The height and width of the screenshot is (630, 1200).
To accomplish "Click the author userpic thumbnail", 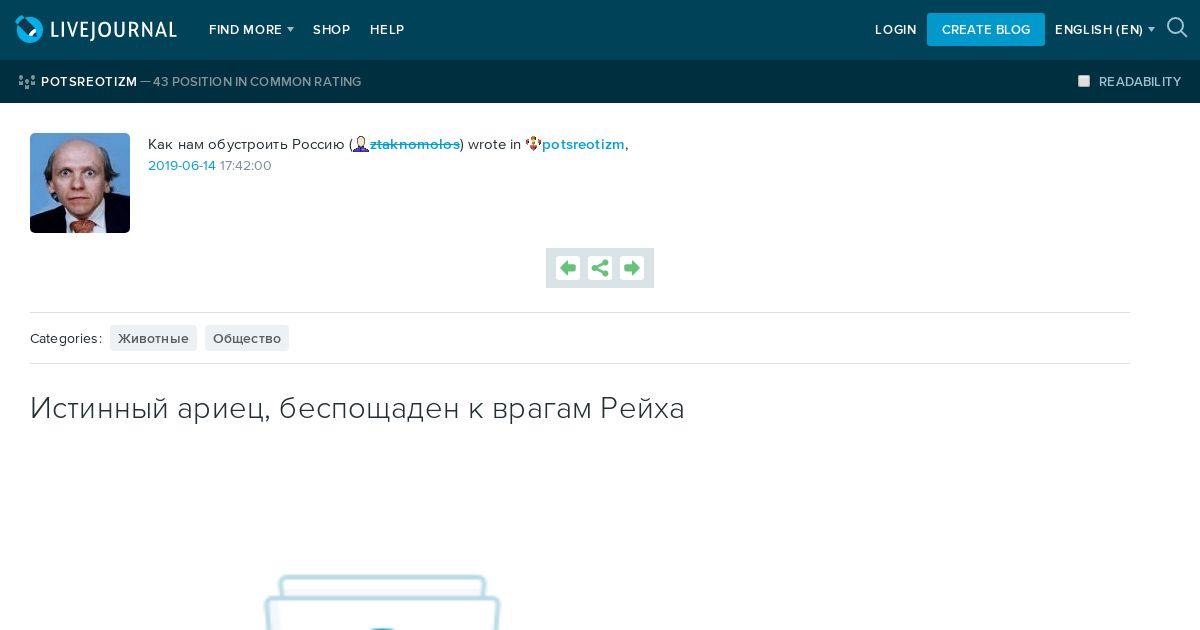I will (80, 183).
